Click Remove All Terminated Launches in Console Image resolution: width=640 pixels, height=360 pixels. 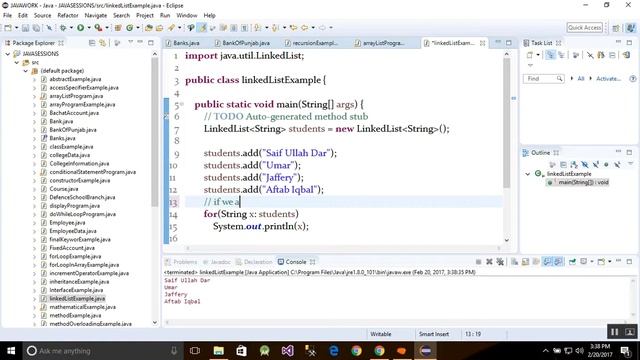[x=500, y=262]
